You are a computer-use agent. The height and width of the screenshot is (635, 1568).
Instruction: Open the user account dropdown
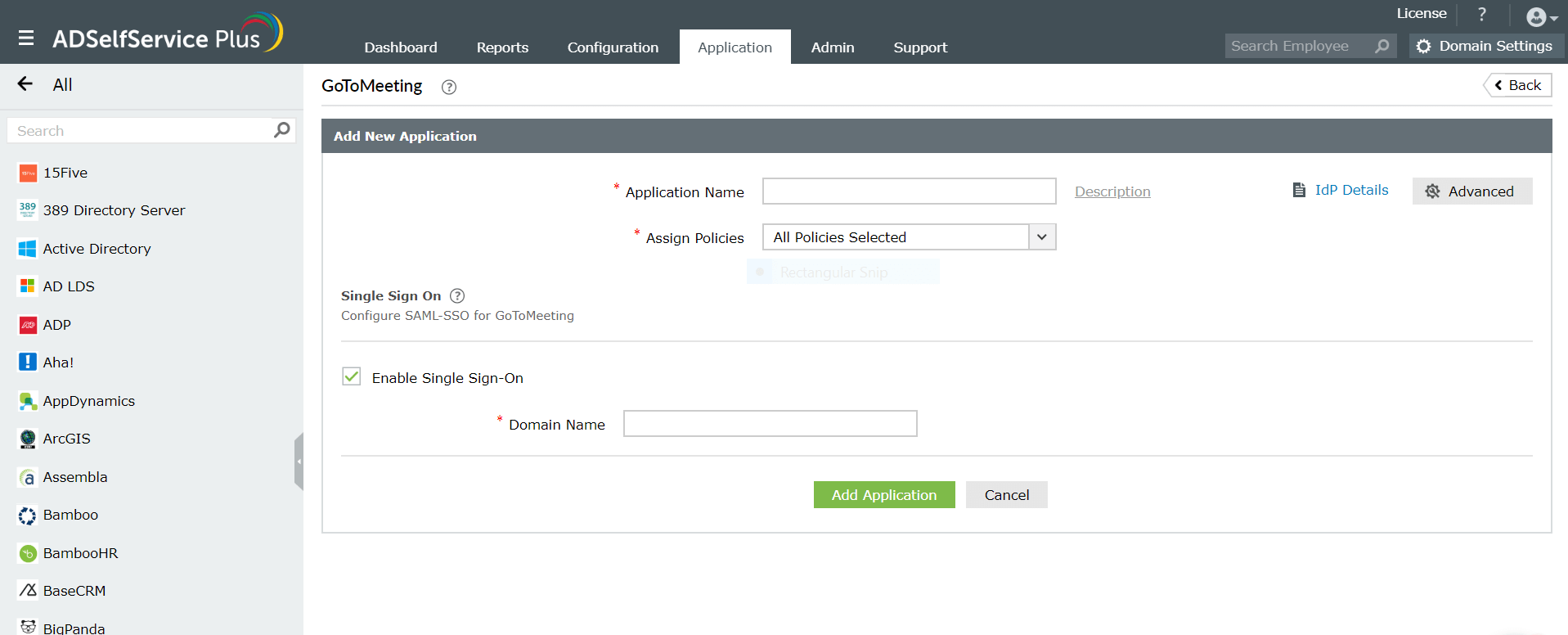1541,16
